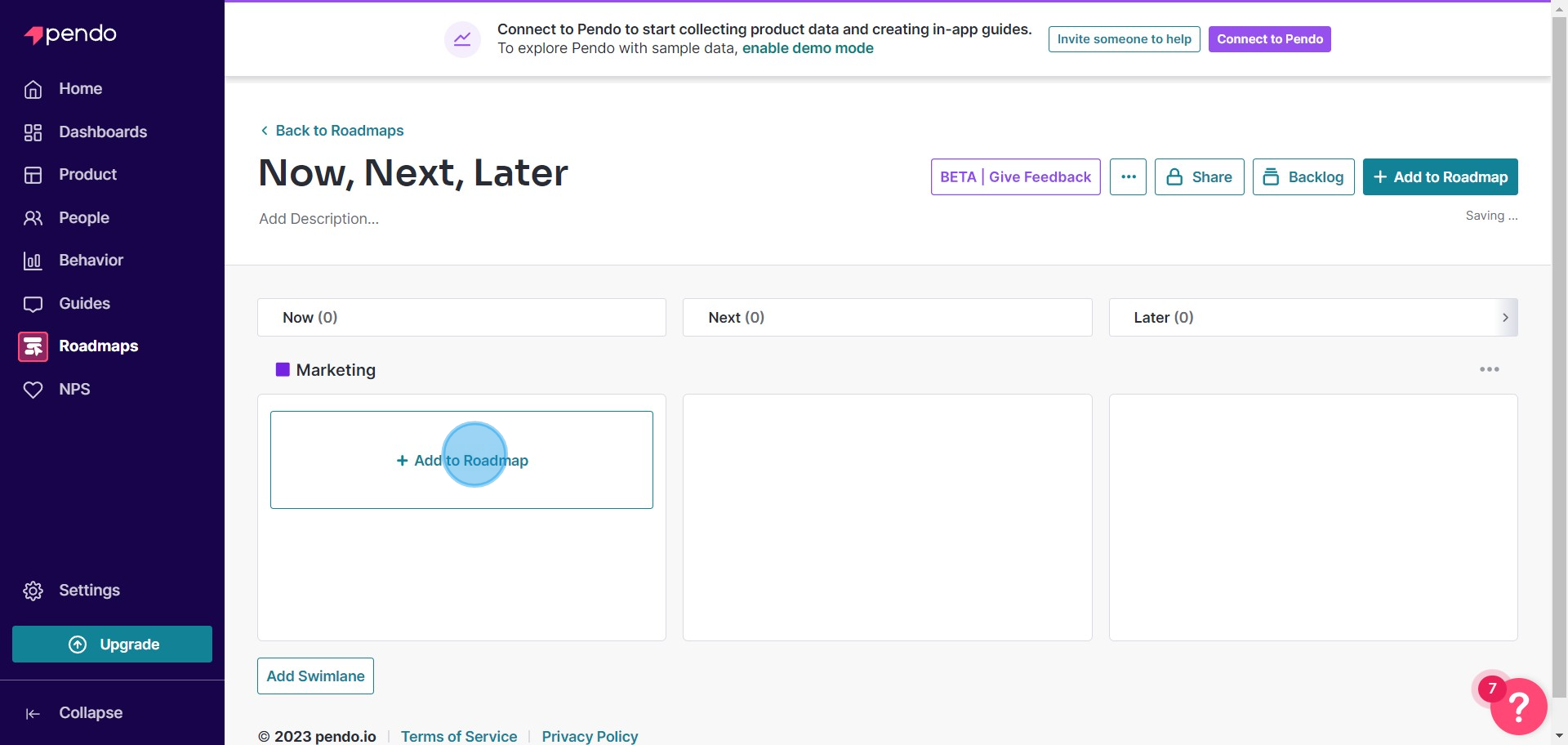Click the Share button

1199,177
